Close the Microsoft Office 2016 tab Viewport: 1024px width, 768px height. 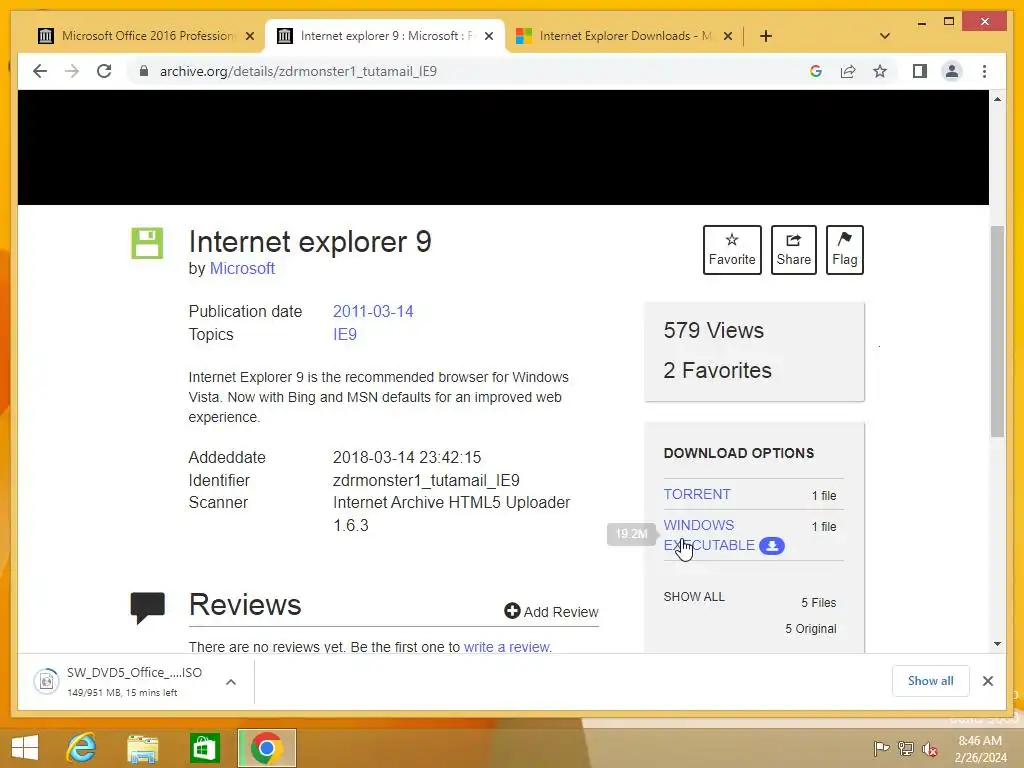click(249, 36)
